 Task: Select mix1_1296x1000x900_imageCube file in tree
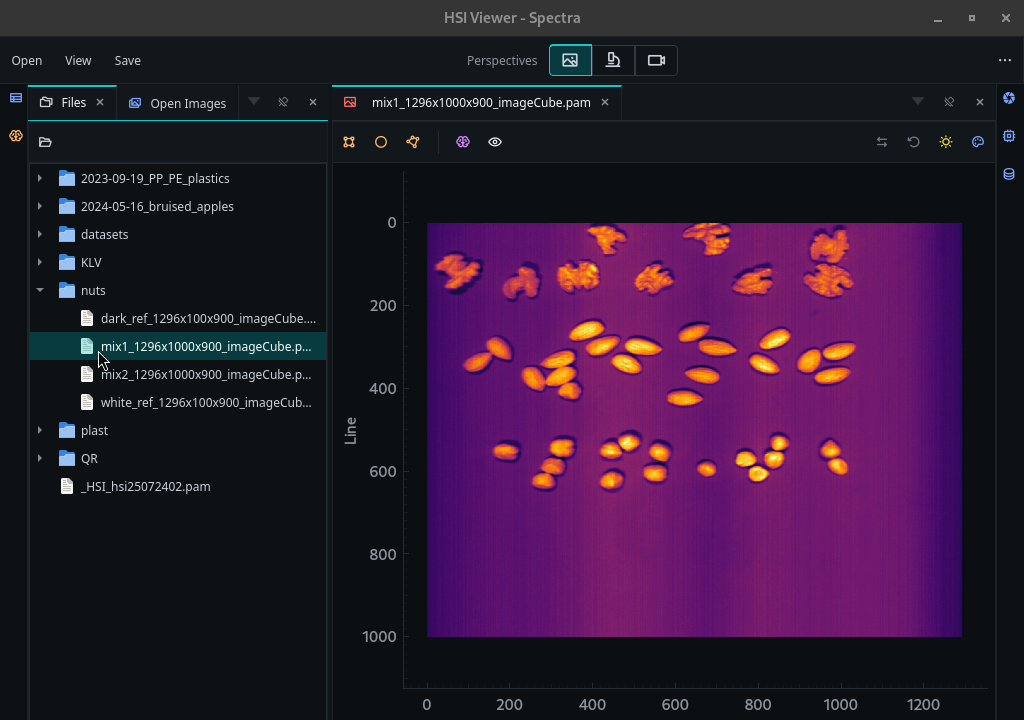(178, 346)
